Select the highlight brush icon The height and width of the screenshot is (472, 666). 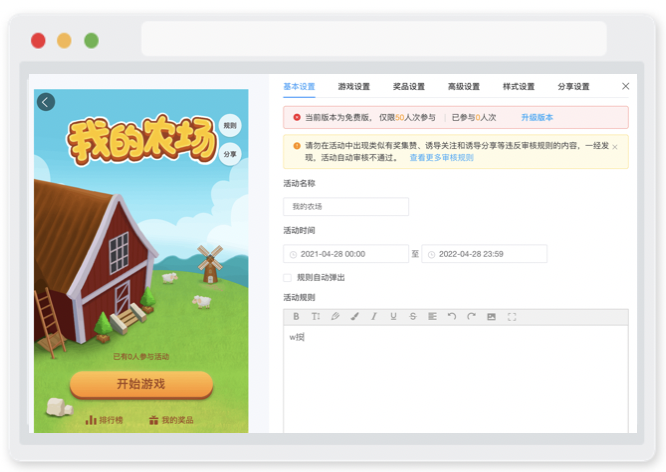click(355, 317)
